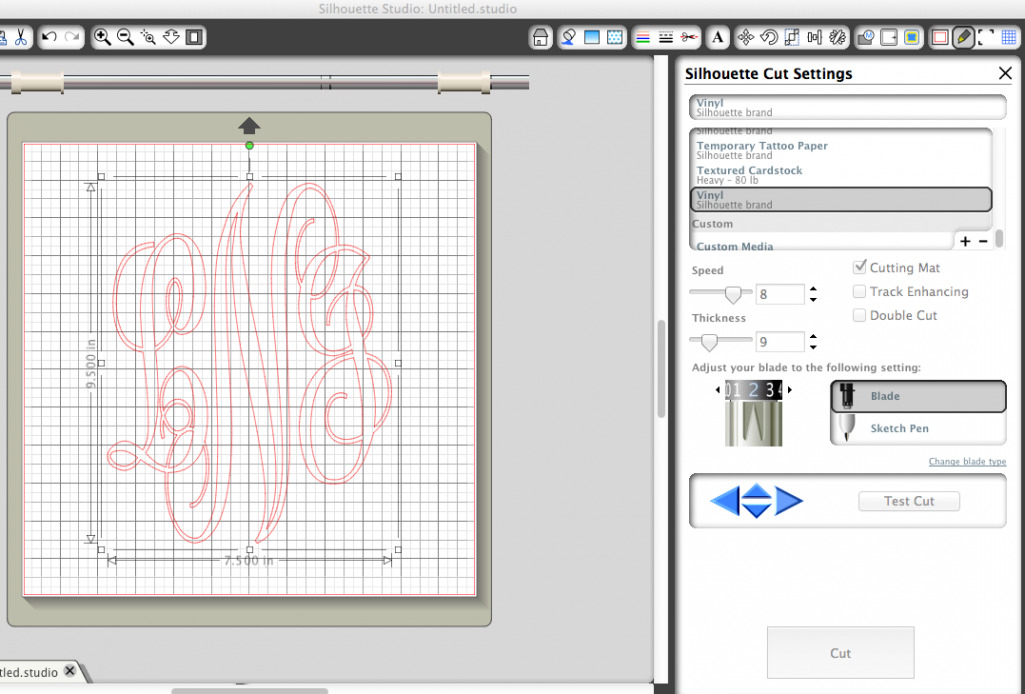Open the Cut Style scissors icon

(x=689, y=37)
